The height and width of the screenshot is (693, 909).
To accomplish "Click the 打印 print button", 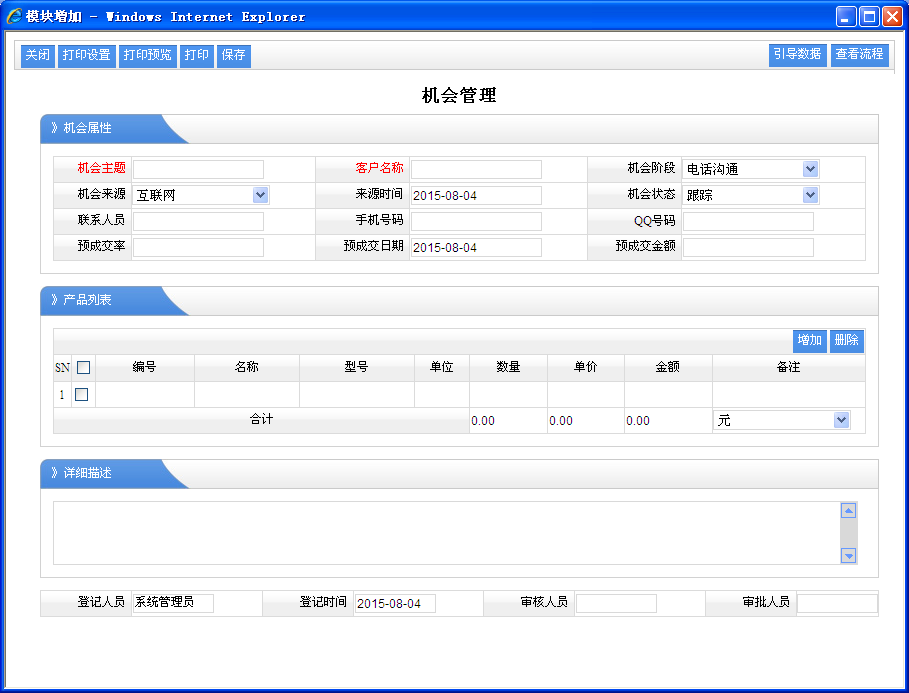I will click(x=197, y=55).
